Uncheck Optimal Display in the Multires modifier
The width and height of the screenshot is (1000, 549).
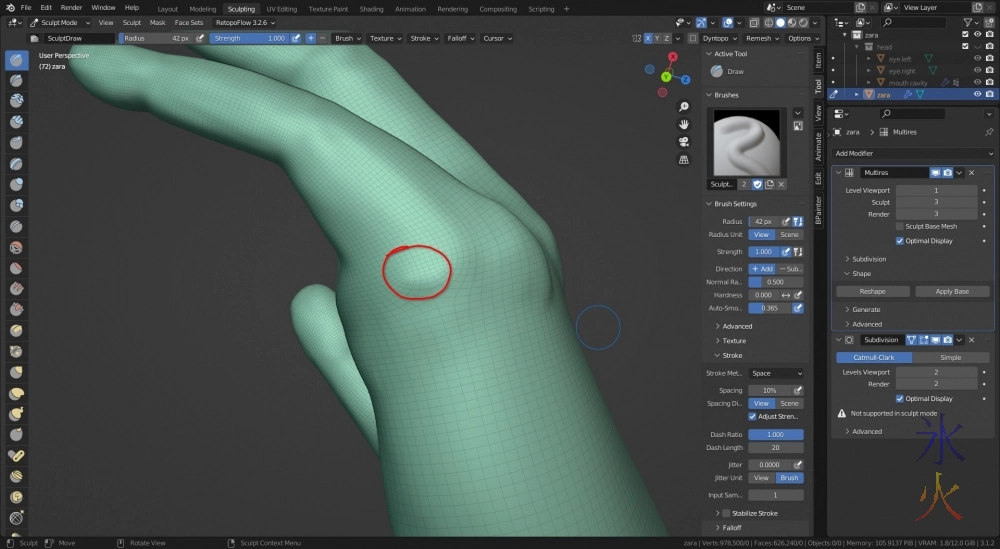click(x=900, y=241)
